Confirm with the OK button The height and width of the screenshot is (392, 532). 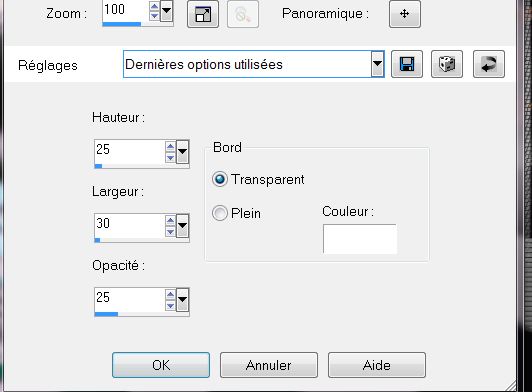coord(161,365)
